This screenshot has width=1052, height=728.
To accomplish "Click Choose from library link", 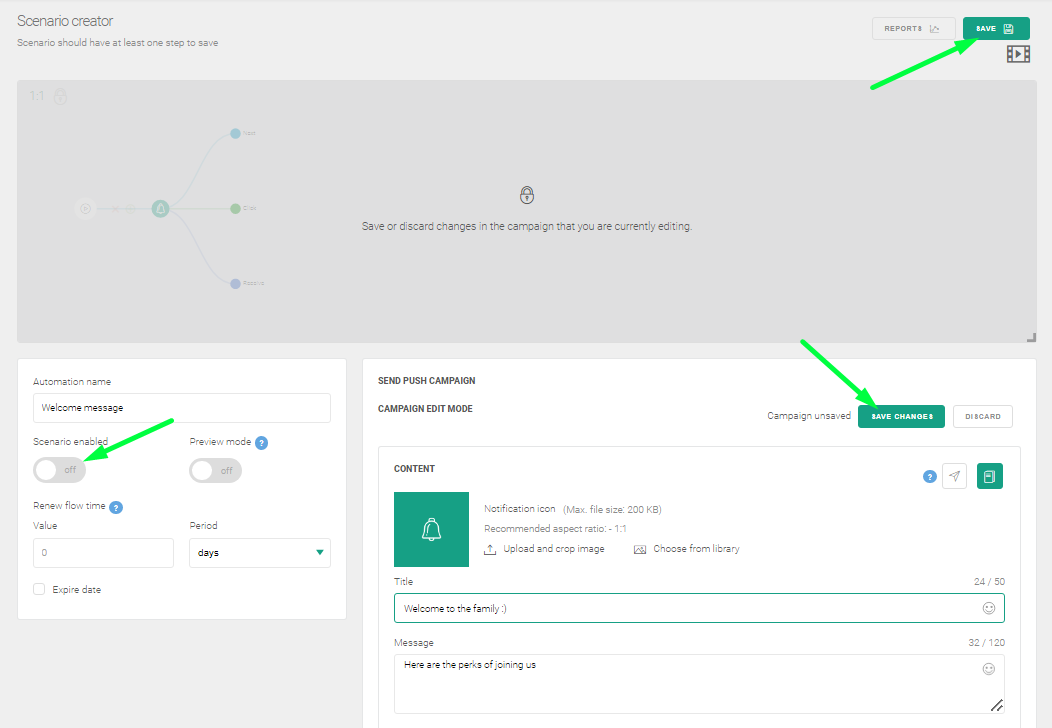I will 695,549.
